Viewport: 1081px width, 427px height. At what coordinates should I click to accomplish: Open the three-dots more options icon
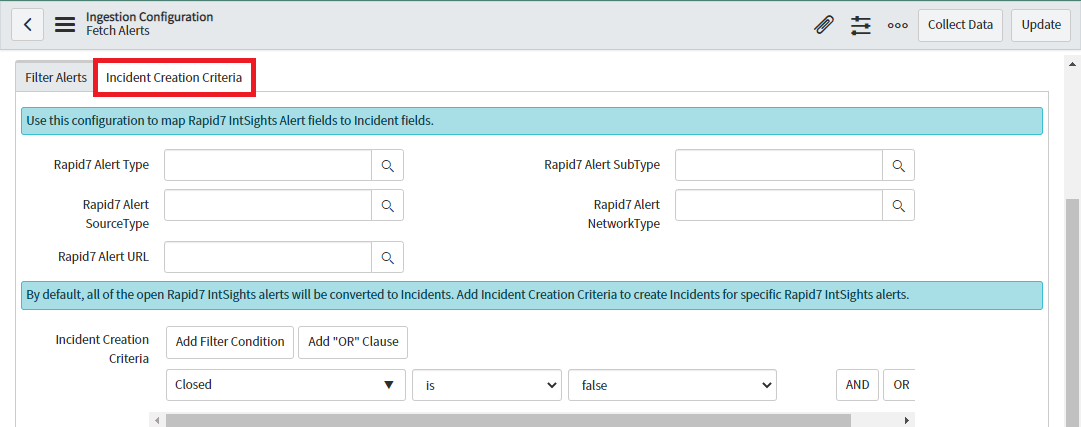coord(897,25)
